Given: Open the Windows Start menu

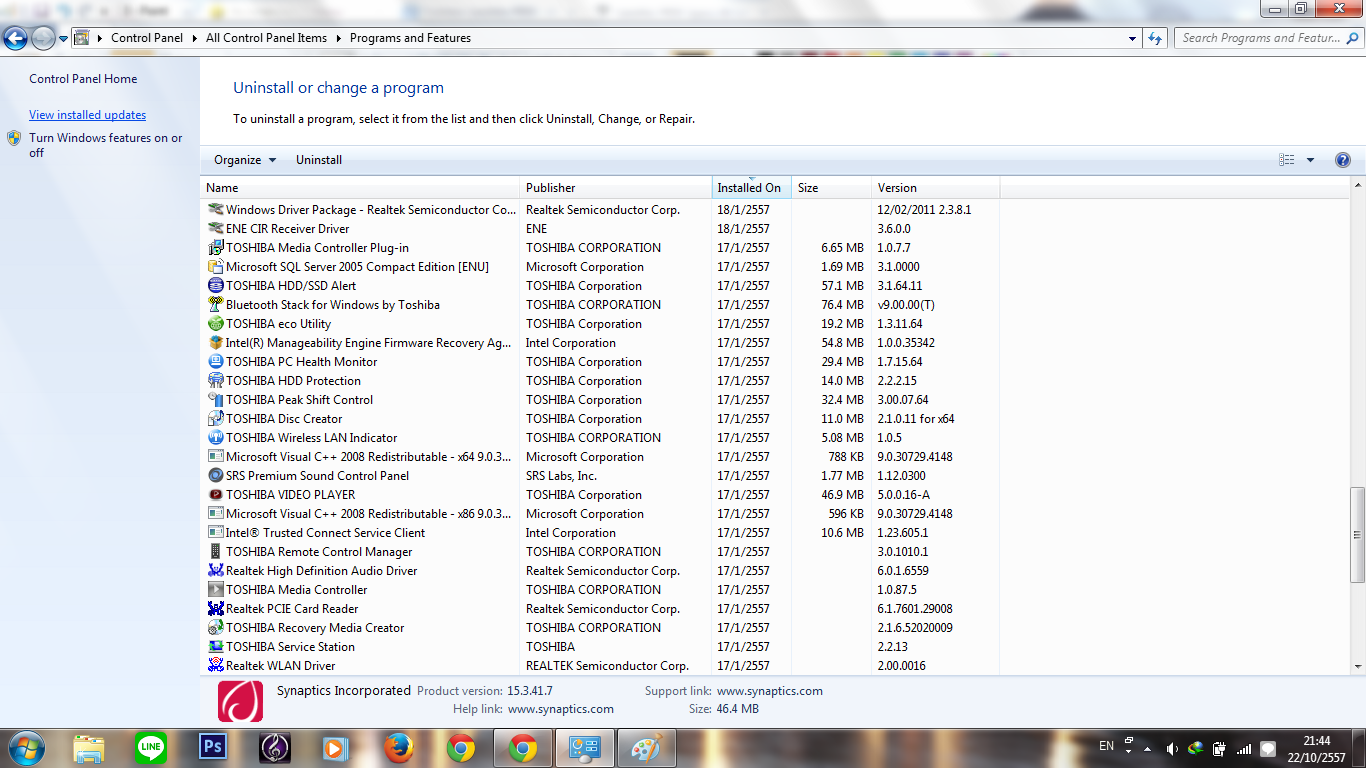Looking at the screenshot, I should pos(25,748).
